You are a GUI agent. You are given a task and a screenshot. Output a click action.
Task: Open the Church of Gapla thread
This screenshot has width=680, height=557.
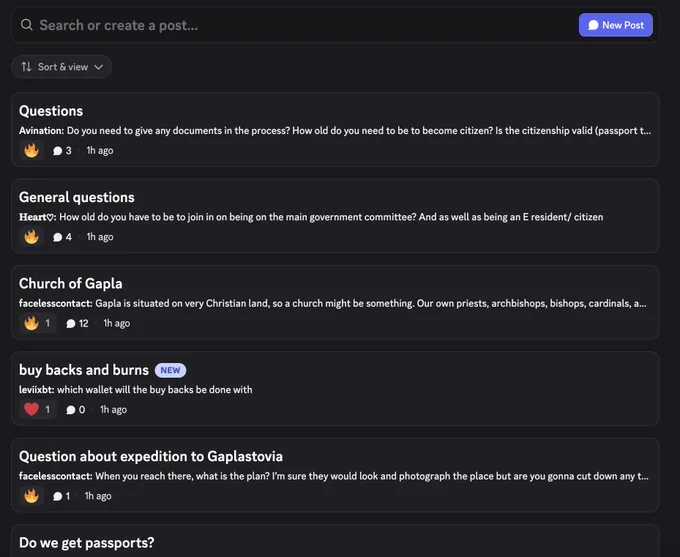pos(335,302)
